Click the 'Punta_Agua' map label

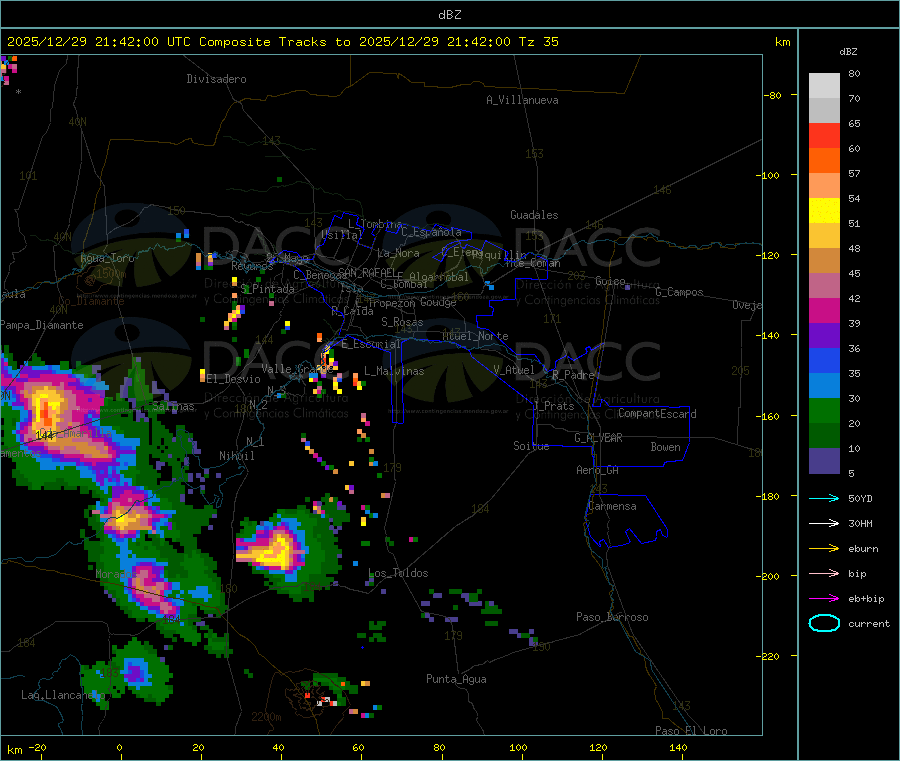pos(456,679)
